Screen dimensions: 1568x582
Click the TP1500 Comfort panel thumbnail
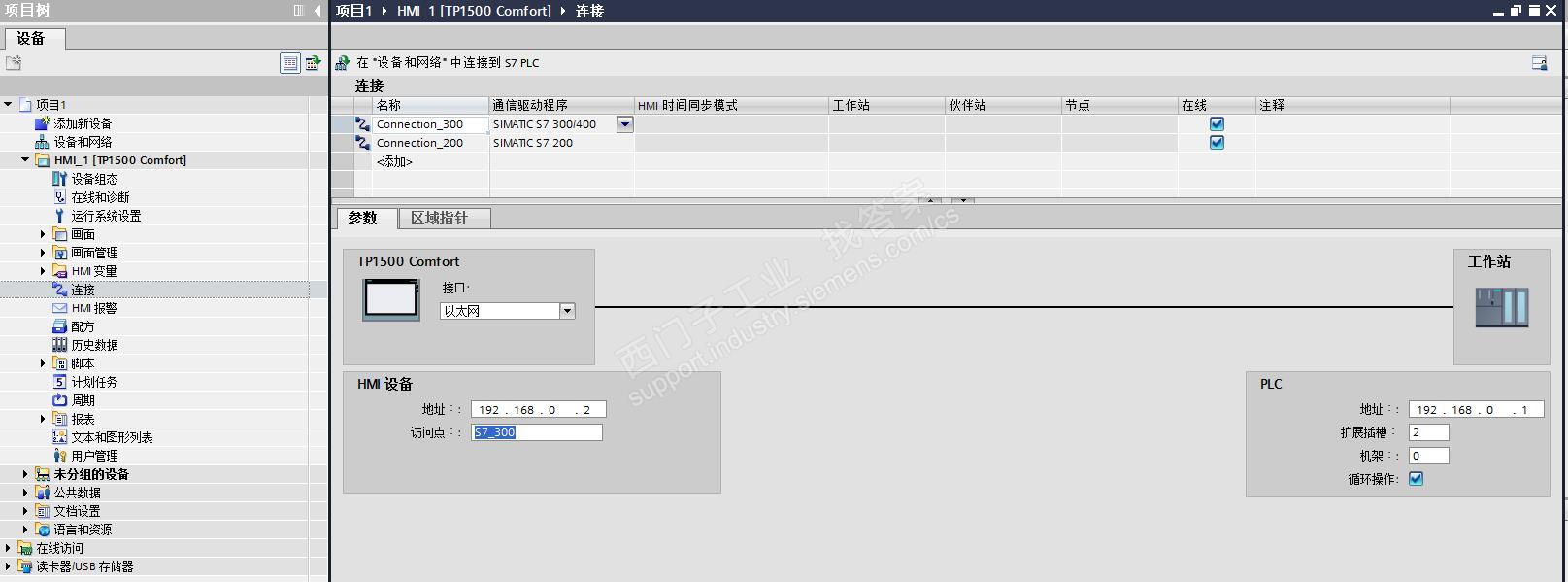click(391, 298)
